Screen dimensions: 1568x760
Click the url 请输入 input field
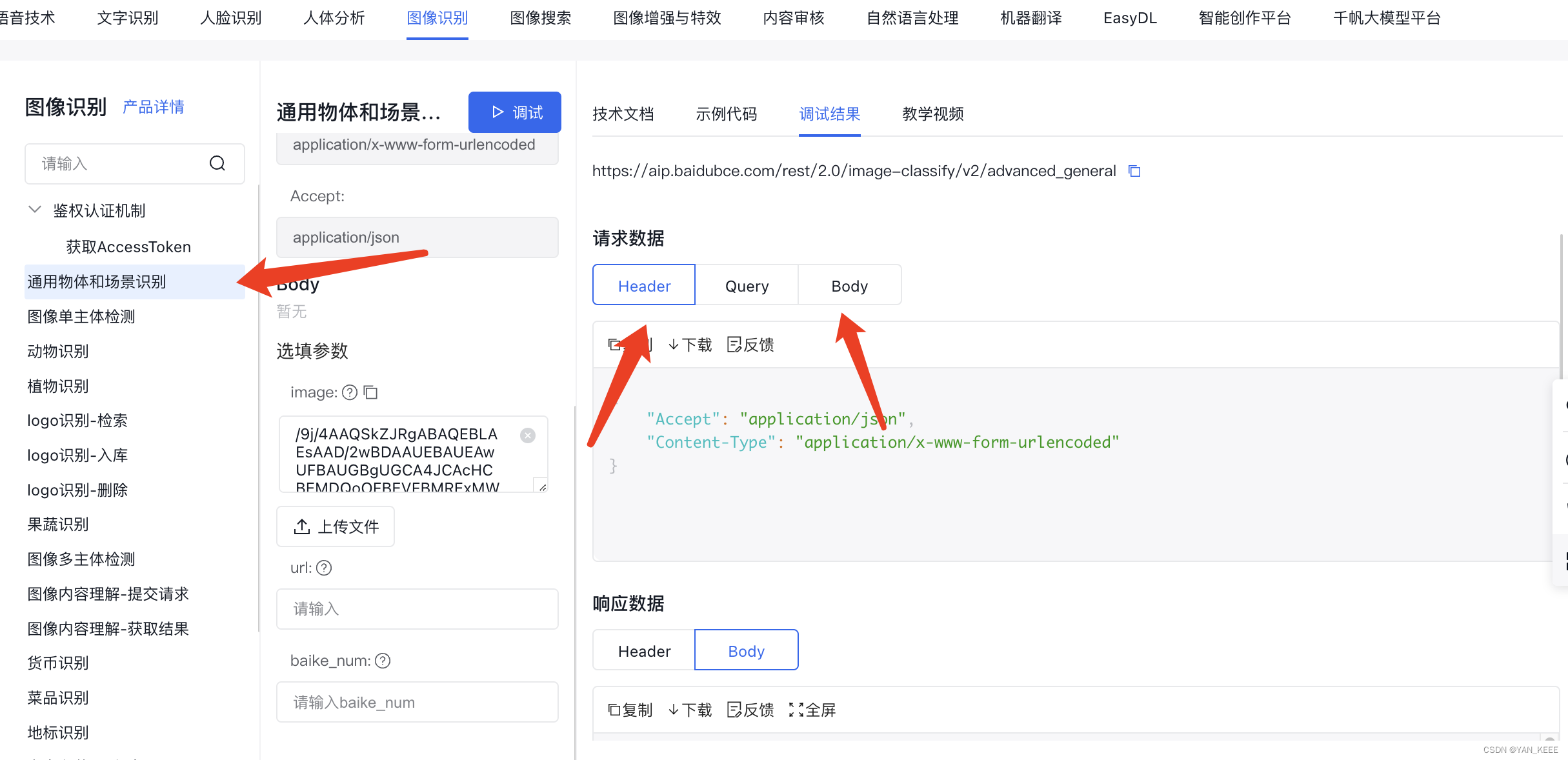(417, 609)
